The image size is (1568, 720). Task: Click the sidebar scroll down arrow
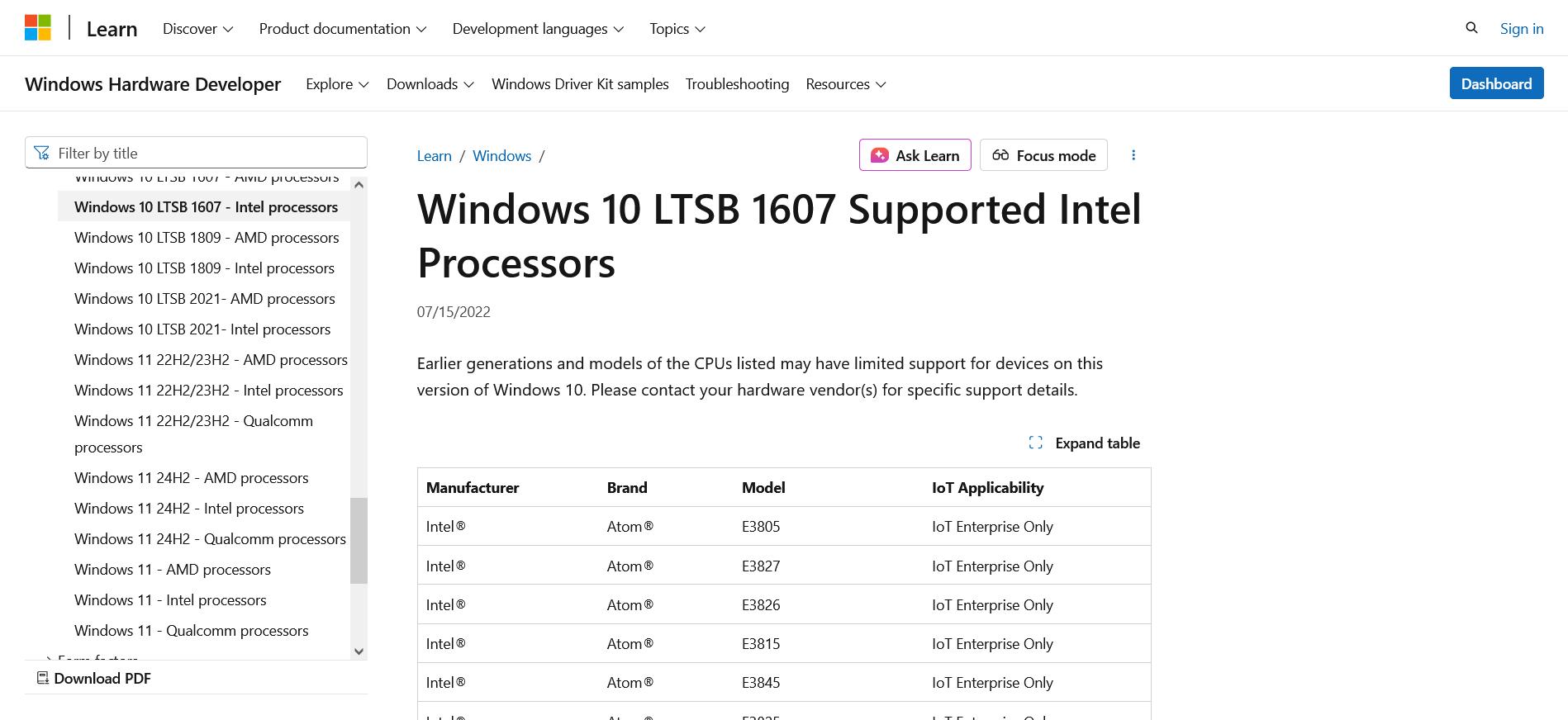(x=359, y=651)
